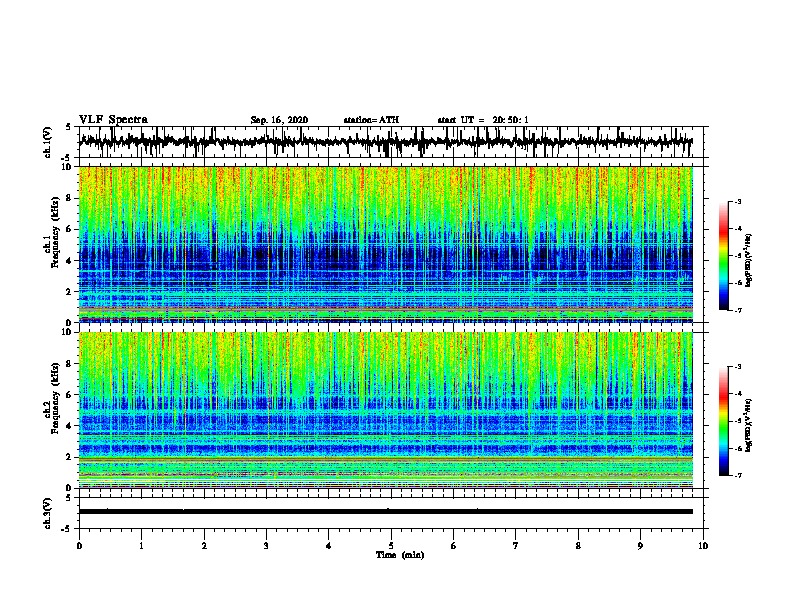Click the ch.3 flat black waveform bar
792x612 pixels.
click(386, 512)
